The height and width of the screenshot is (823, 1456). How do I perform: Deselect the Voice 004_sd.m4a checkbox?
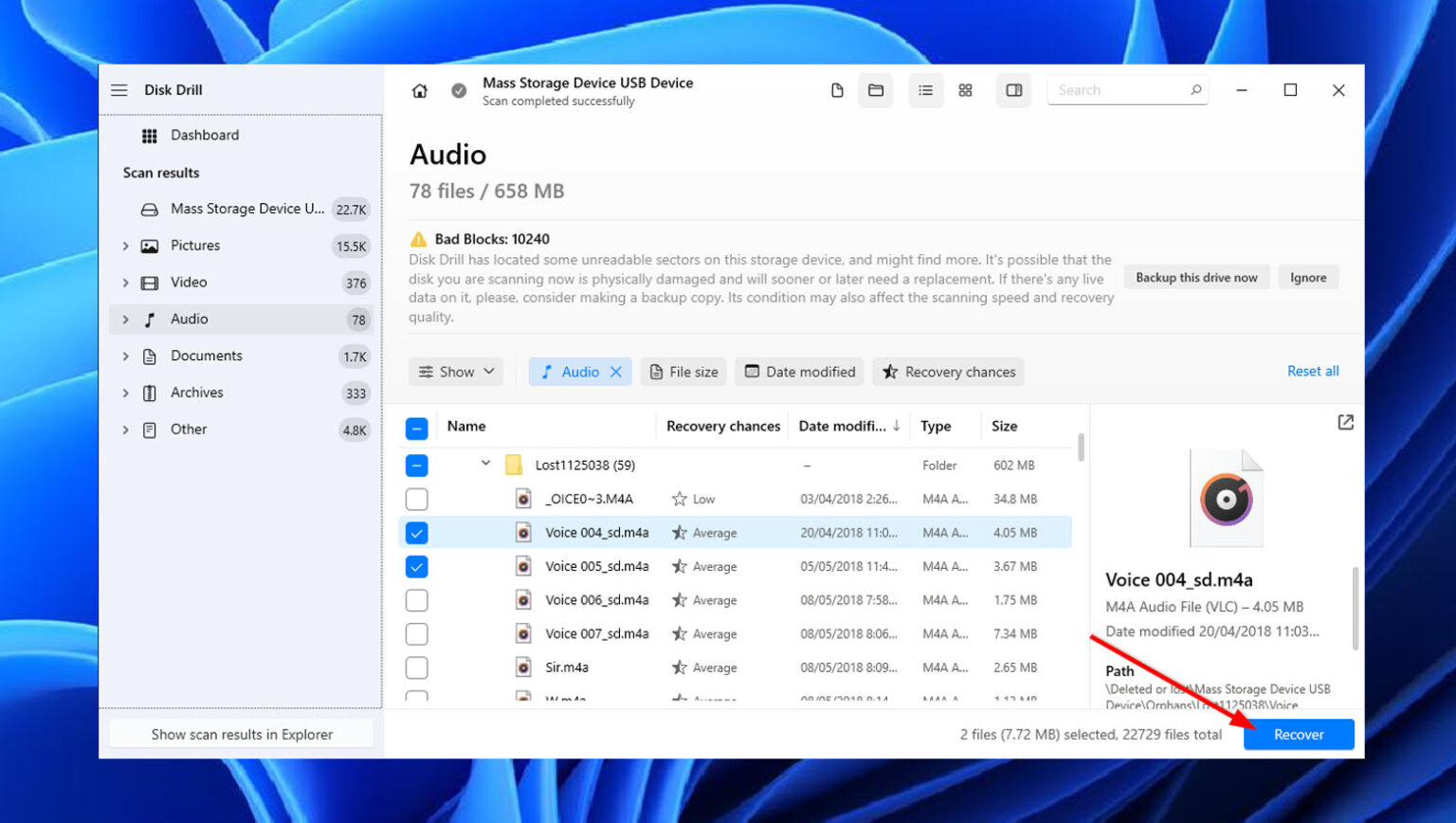point(416,532)
